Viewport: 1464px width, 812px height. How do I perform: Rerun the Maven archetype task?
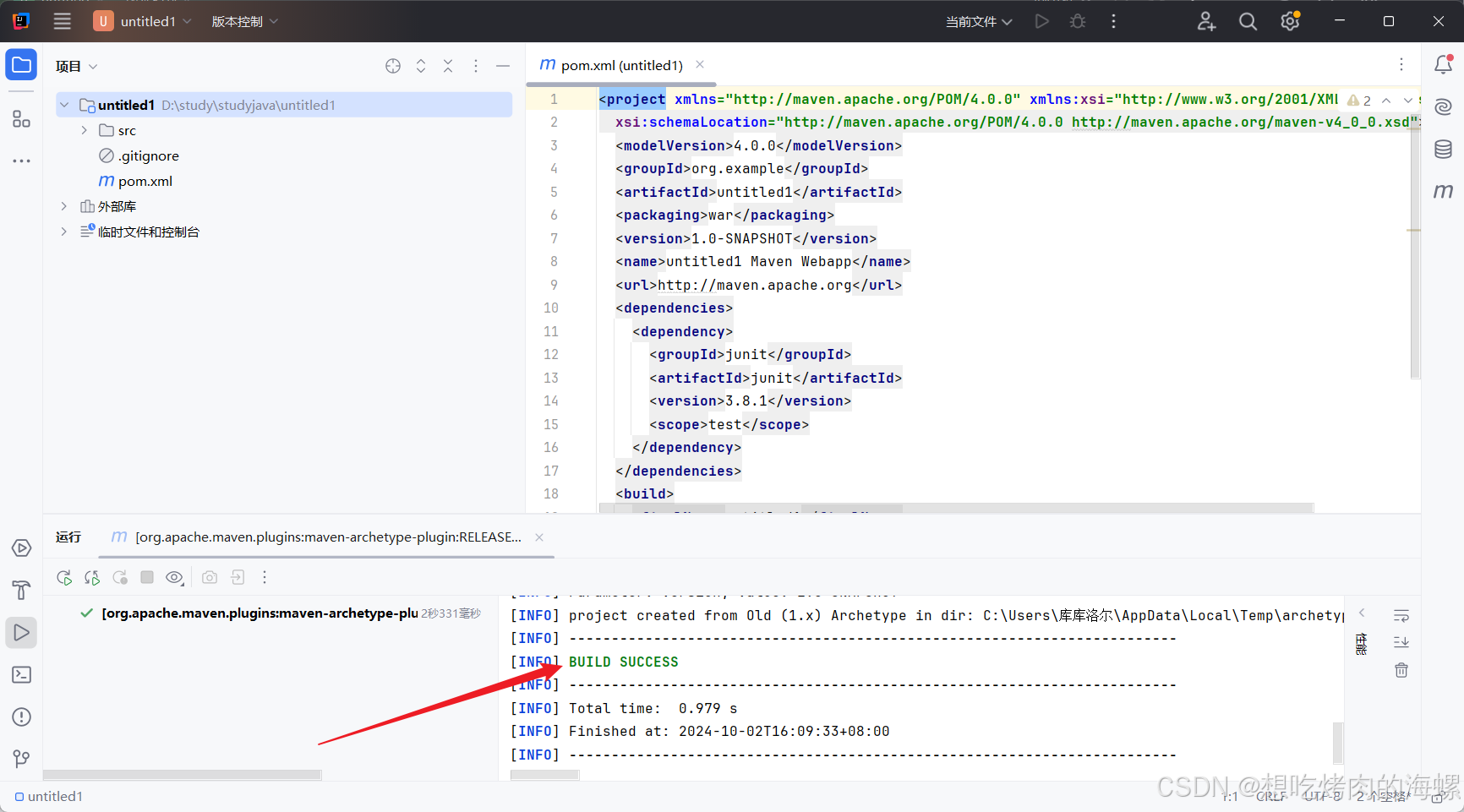[x=64, y=577]
